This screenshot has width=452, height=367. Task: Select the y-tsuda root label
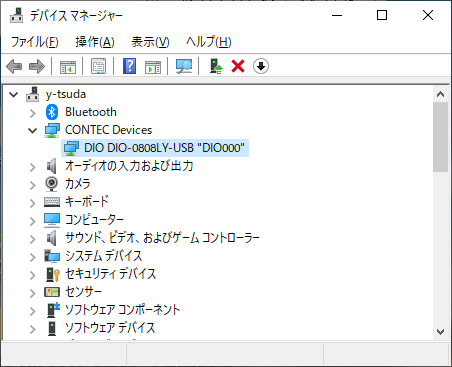tap(66, 94)
